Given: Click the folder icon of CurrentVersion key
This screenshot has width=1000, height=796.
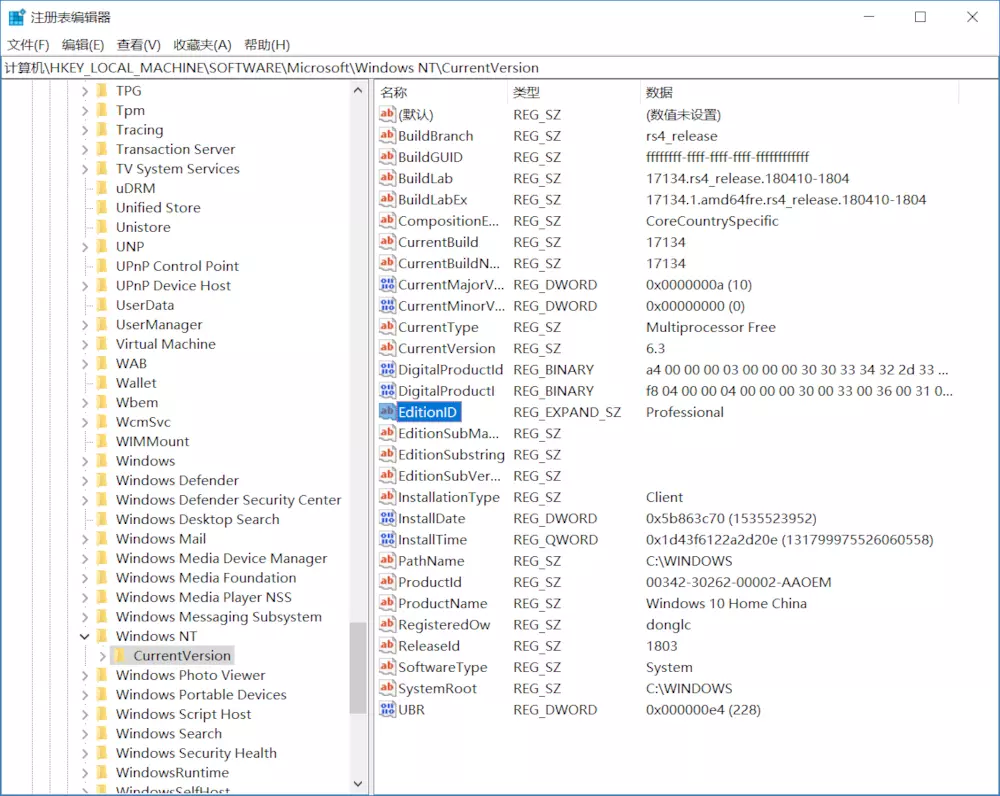Looking at the screenshot, I should point(120,655).
